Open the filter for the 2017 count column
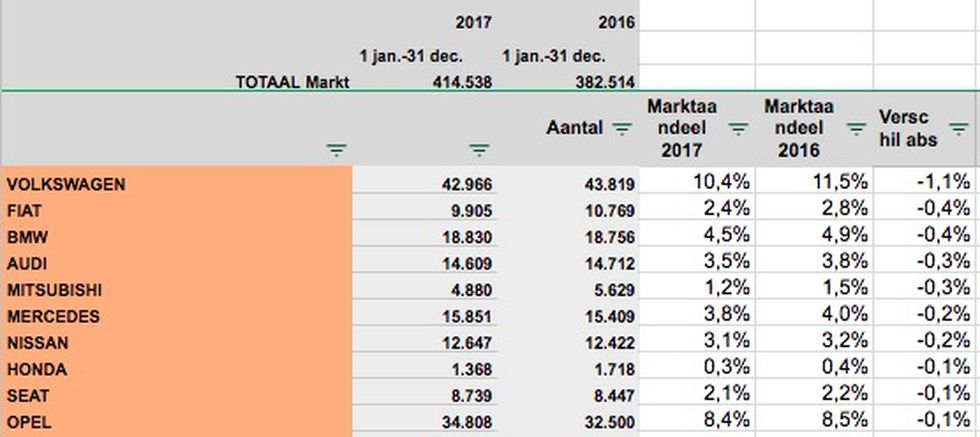The image size is (980, 437). 479,150
